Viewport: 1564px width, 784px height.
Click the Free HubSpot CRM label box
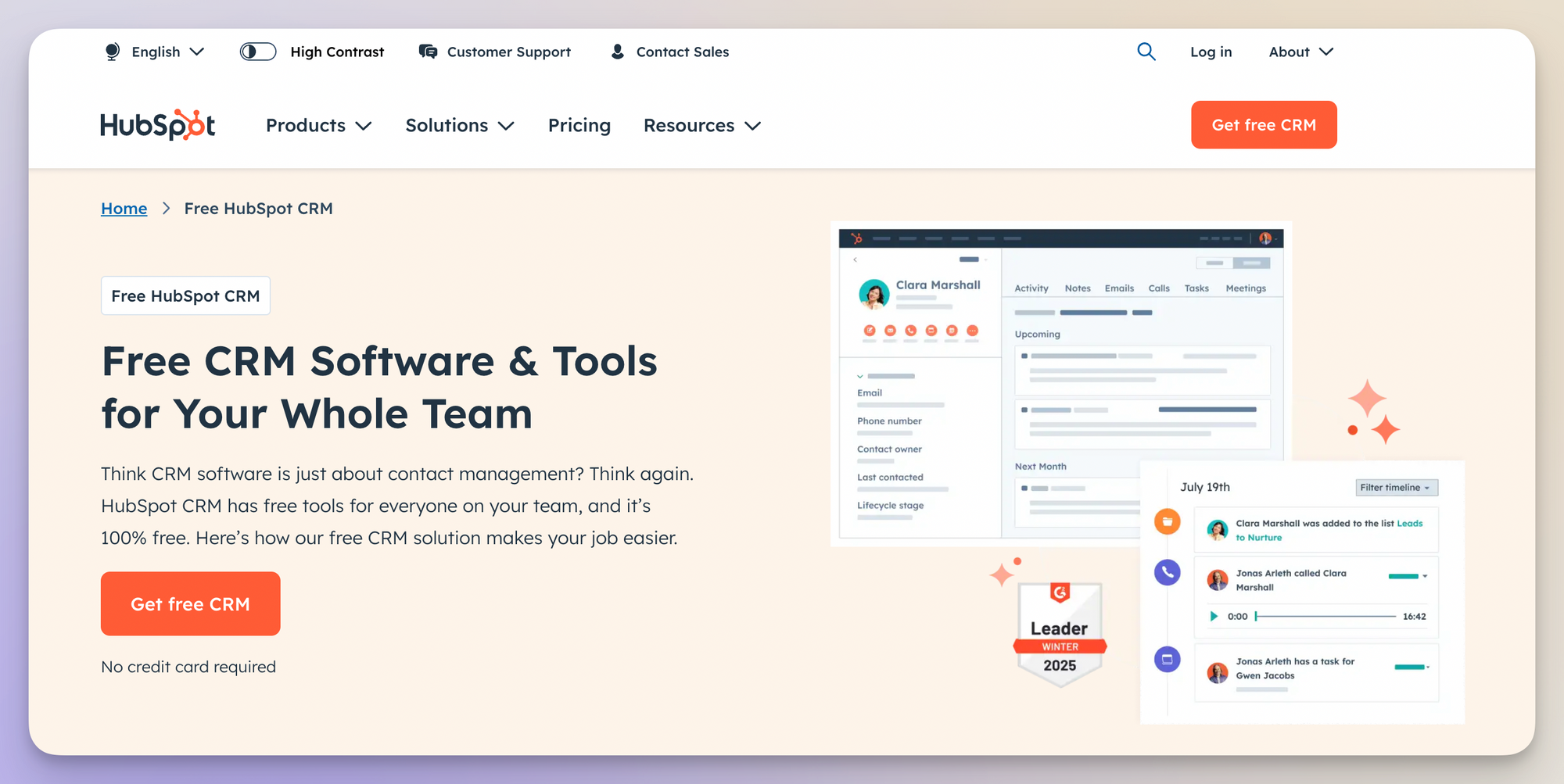coord(185,295)
